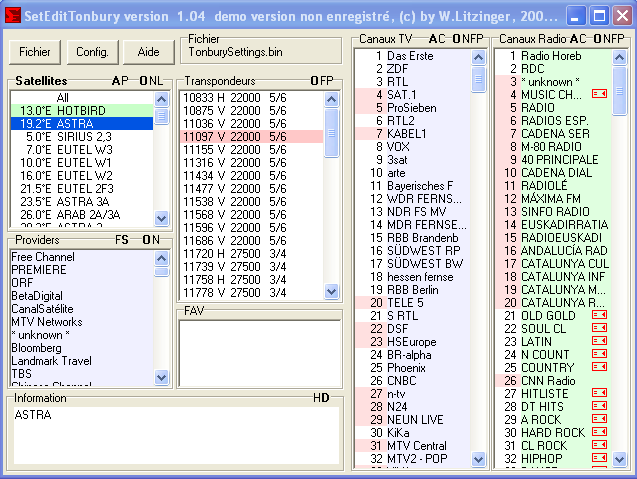Click the encryption icon beside DT HITS

599,406
